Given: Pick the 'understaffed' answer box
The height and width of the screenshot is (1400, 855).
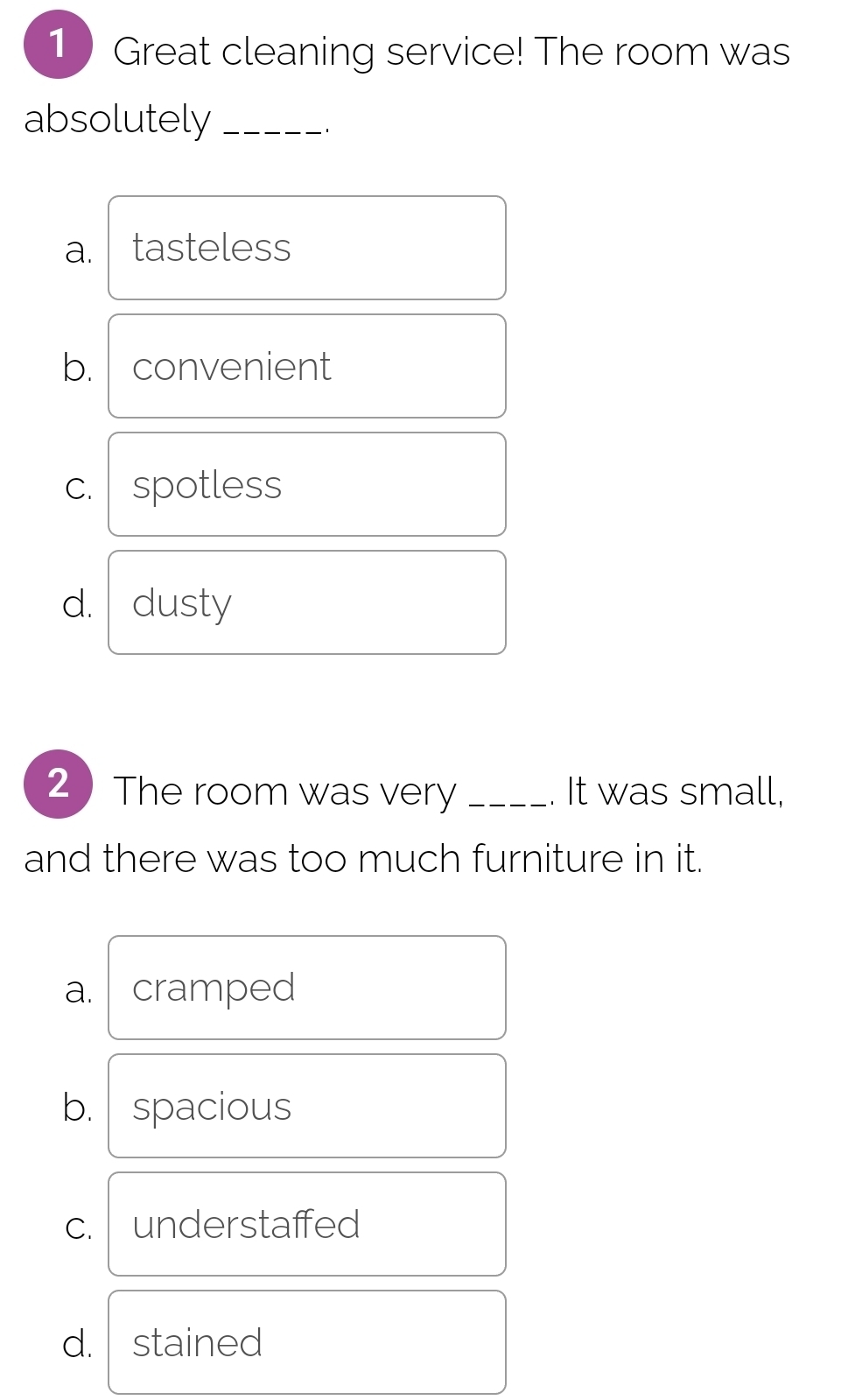Looking at the screenshot, I should (306, 1224).
